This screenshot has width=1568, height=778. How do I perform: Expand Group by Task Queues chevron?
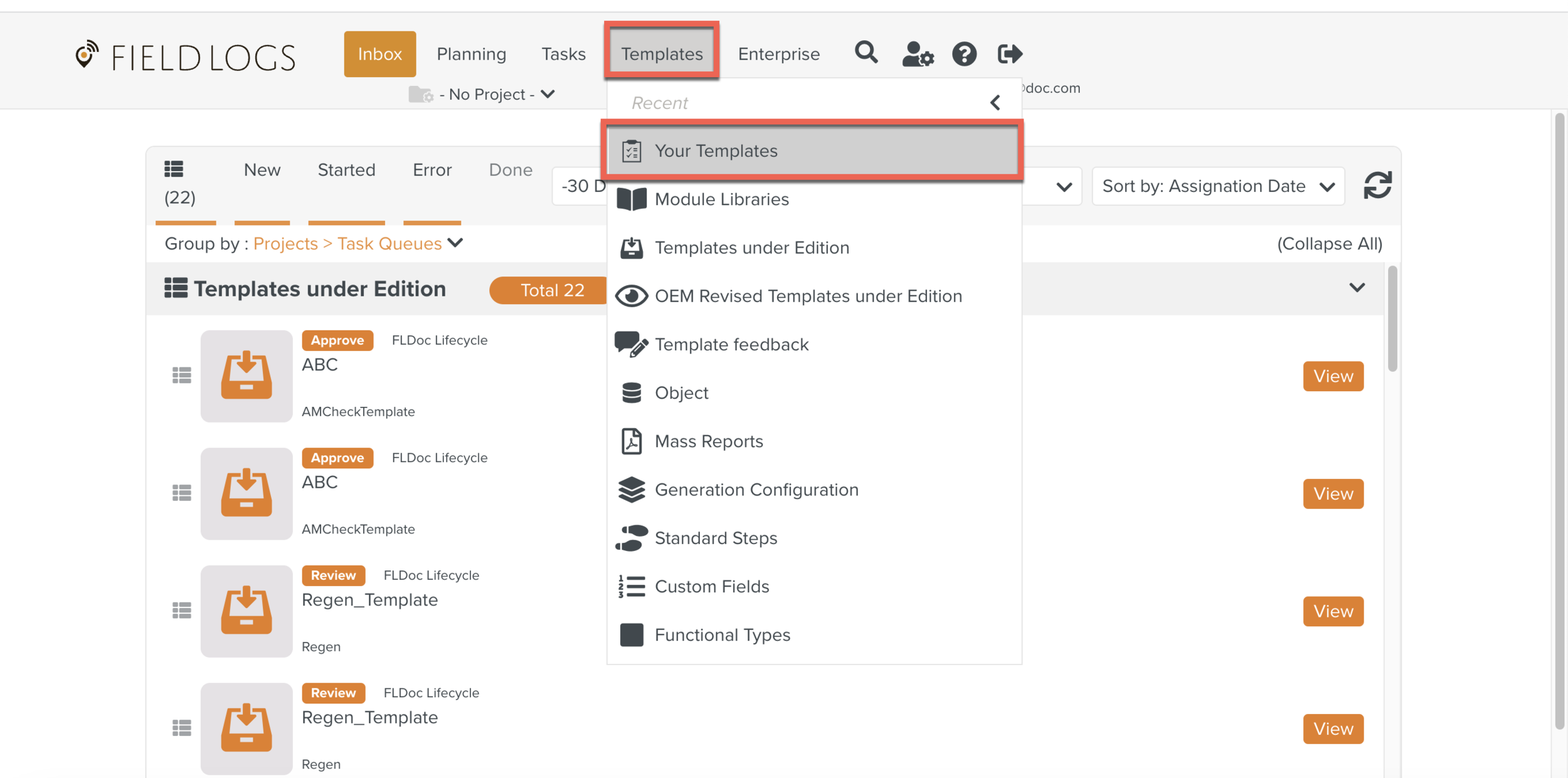click(x=456, y=243)
